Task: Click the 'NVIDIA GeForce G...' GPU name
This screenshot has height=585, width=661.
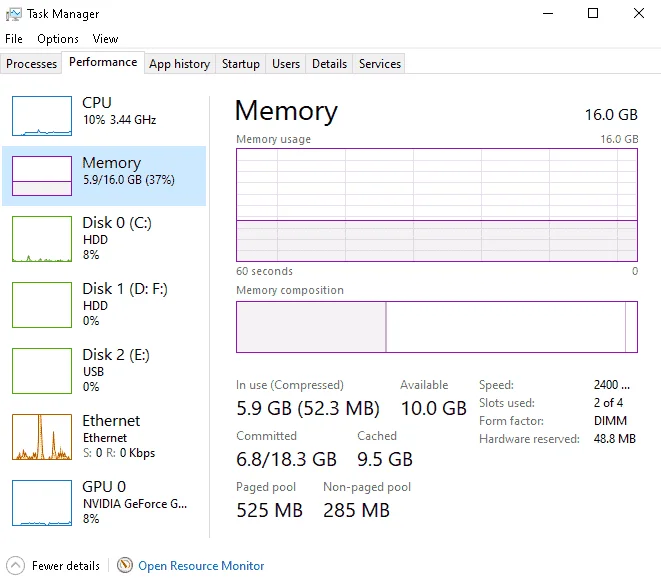Action: (135, 504)
